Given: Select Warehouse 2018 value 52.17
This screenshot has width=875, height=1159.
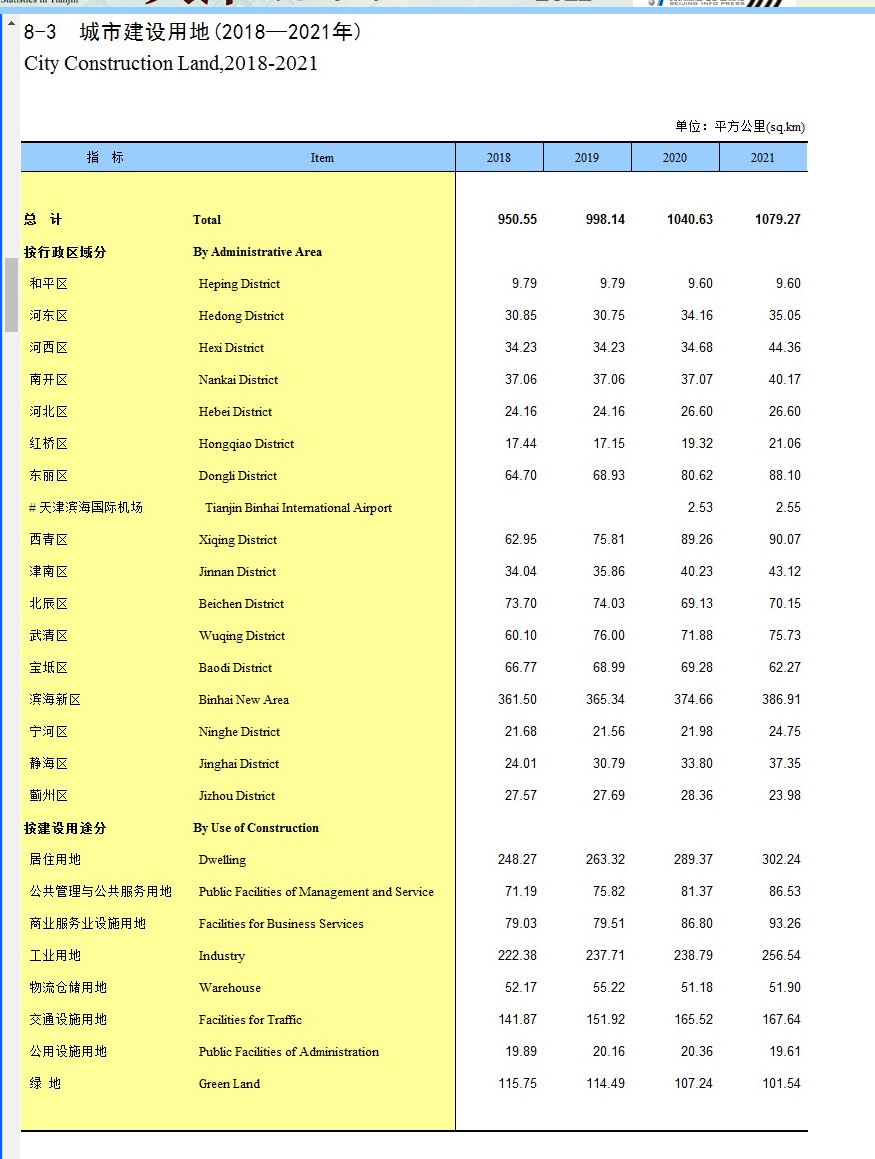Looking at the screenshot, I should (x=520, y=988).
